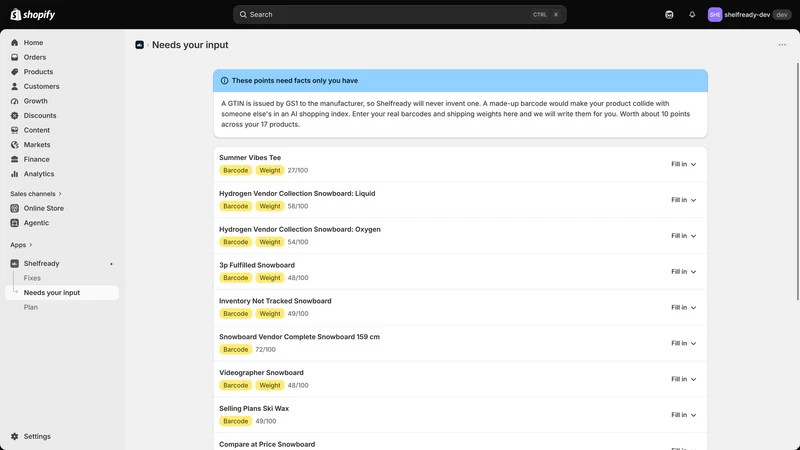Expand Fill in for Selling Plans Ski Wax
Image resolution: width=800 pixels, height=450 pixels.
click(x=684, y=415)
